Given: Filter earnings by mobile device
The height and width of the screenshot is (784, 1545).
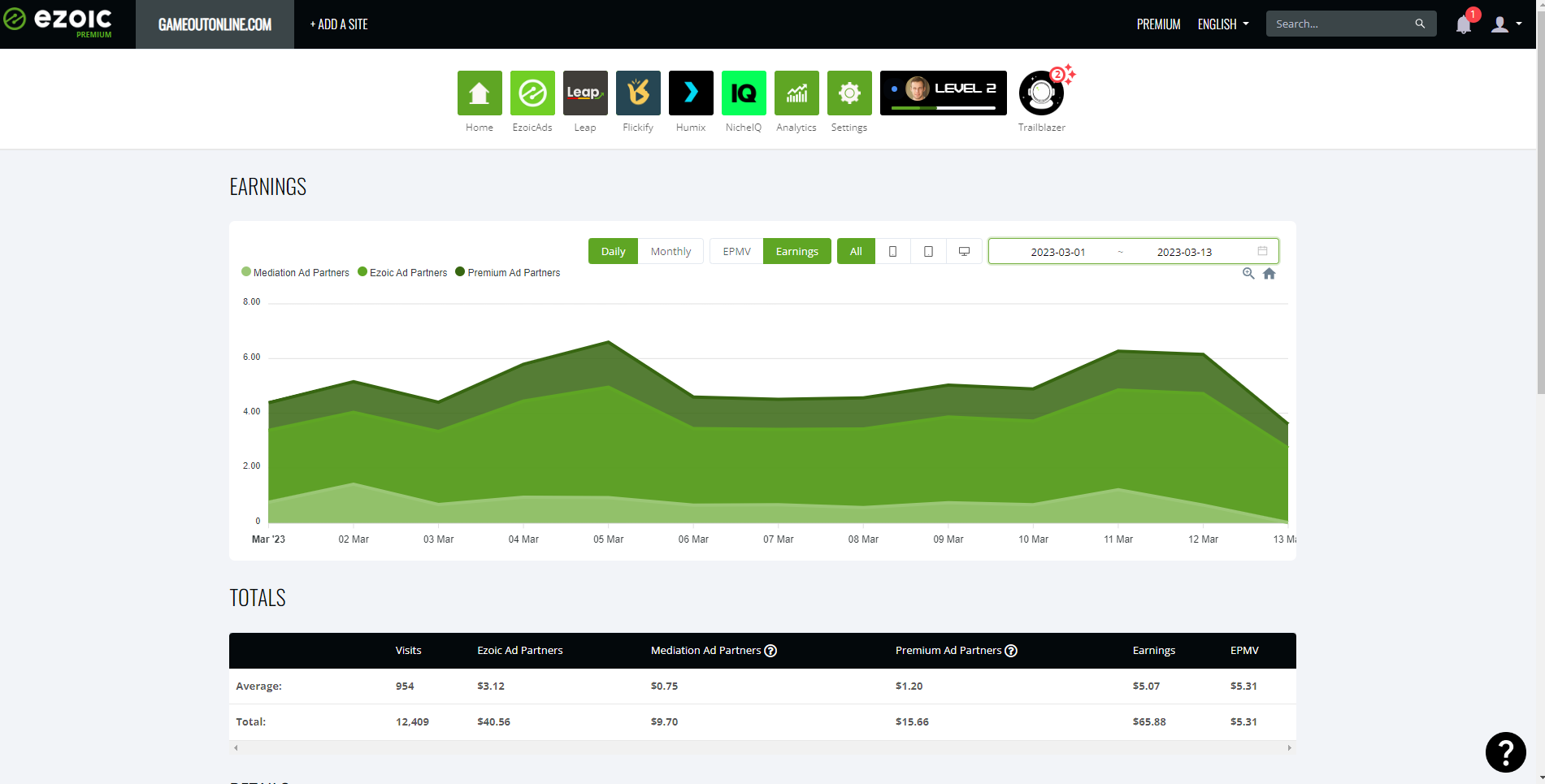Looking at the screenshot, I should [x=892, y=251].
